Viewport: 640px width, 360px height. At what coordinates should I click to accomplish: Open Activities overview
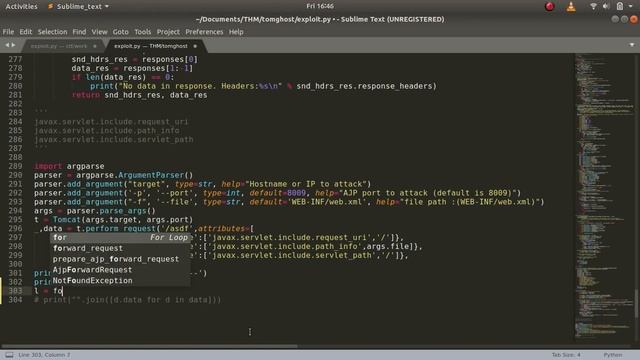pyautogui.click(x=21, y=7)
